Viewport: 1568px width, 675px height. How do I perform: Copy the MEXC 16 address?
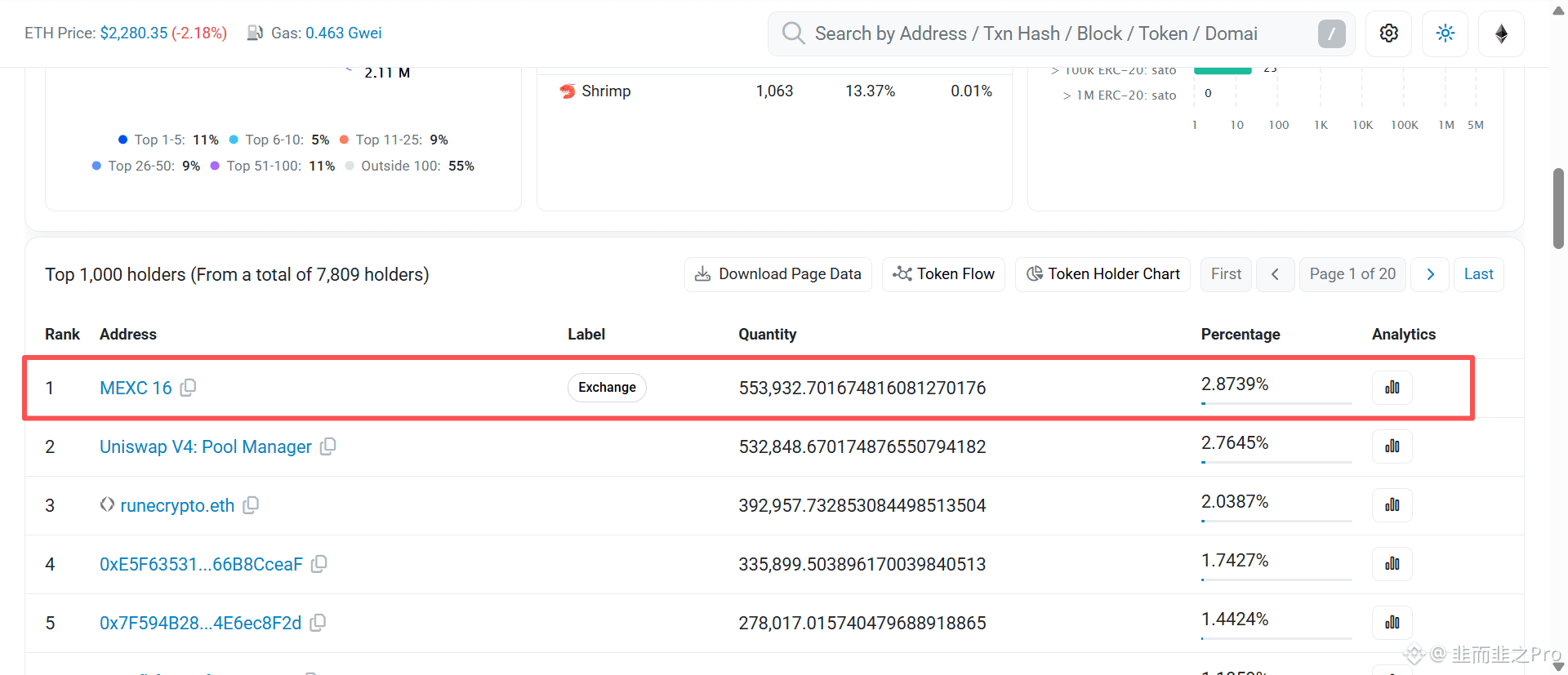[188, 388]
